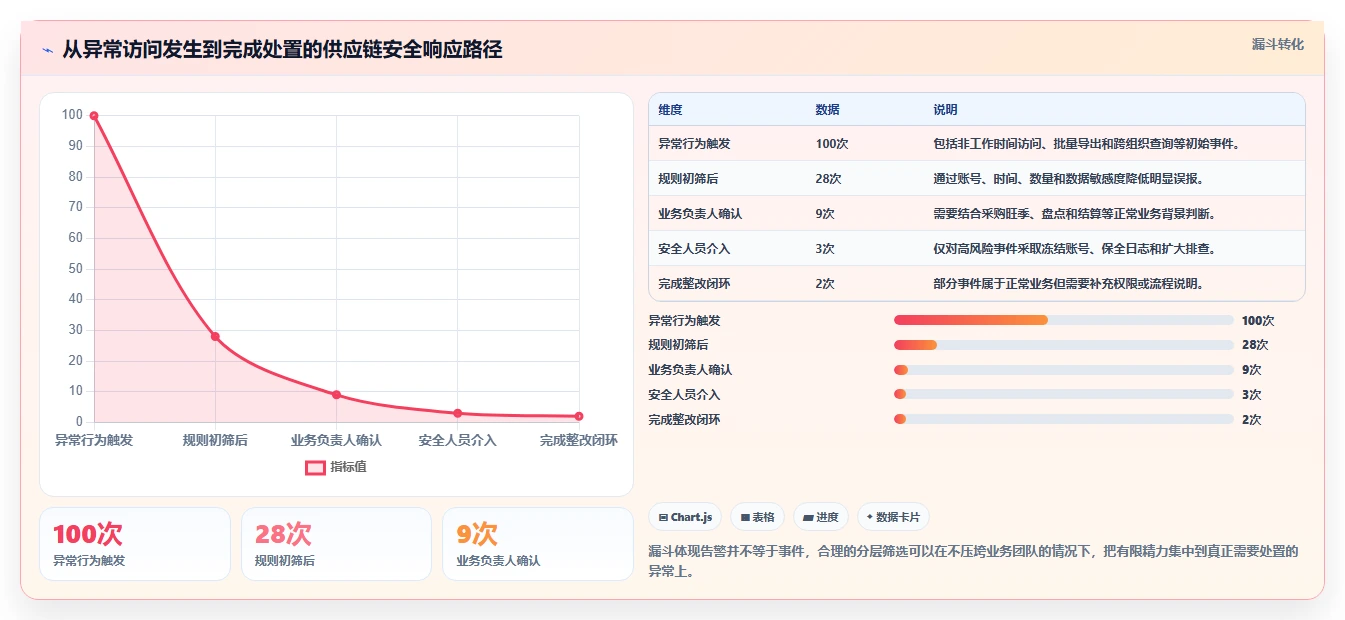Viewport: 1345px width, 620px height.
Task: Click the 规则初筛后 progress bar
Action: click(1064, 345)
